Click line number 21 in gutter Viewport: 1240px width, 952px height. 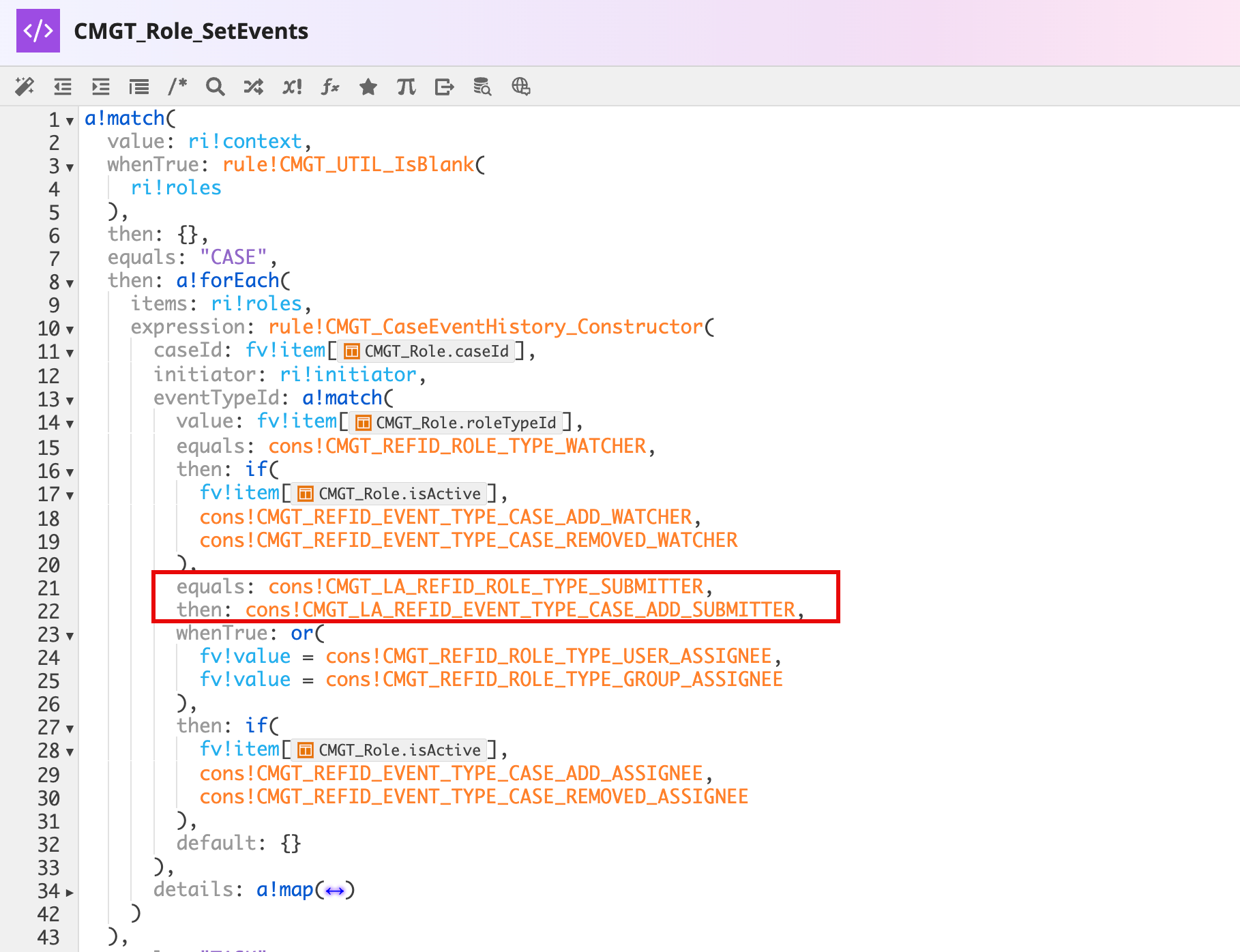48,588
